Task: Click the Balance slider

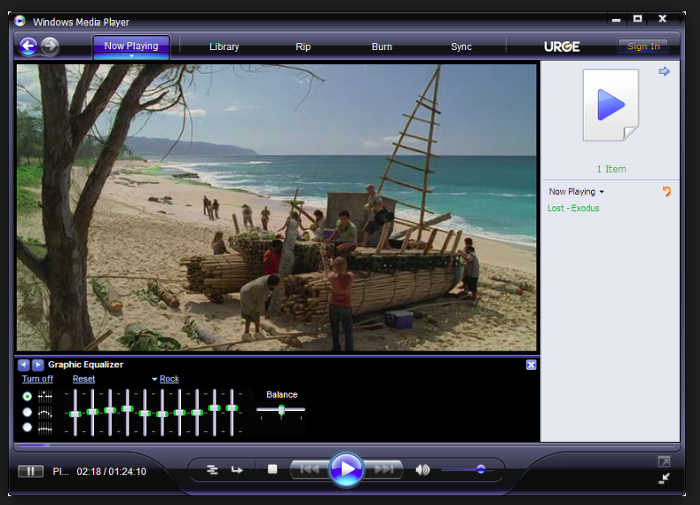Action: pos(281,410)
